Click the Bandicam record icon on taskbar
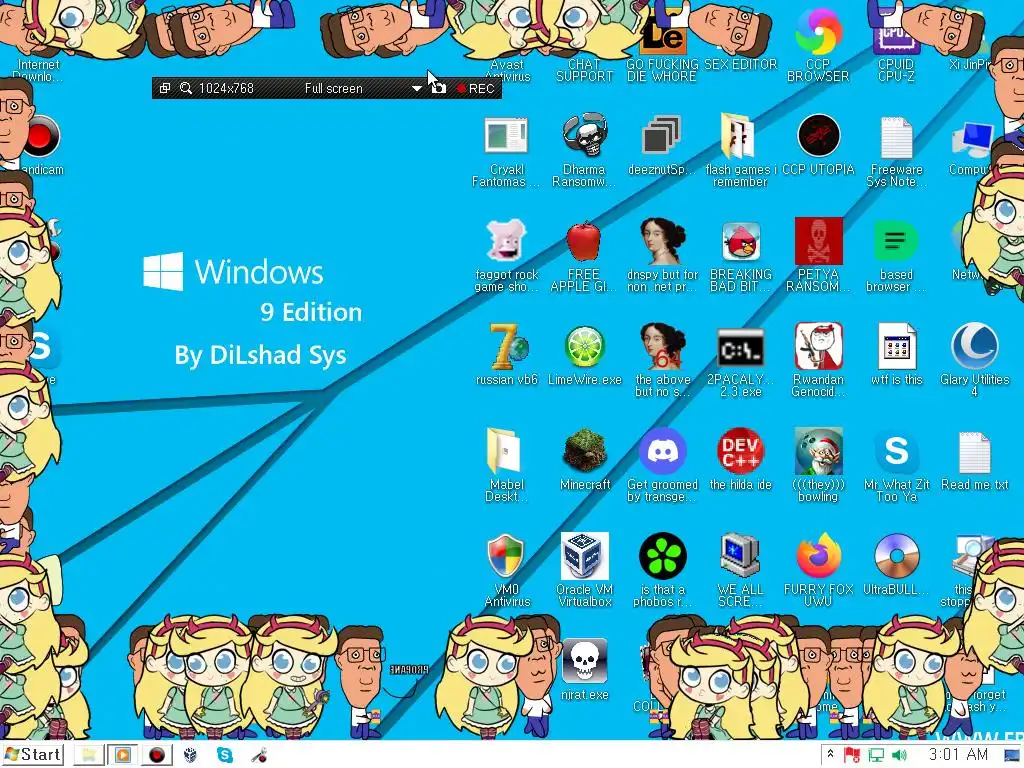The image size is (1024, 768). pos(157,756)
